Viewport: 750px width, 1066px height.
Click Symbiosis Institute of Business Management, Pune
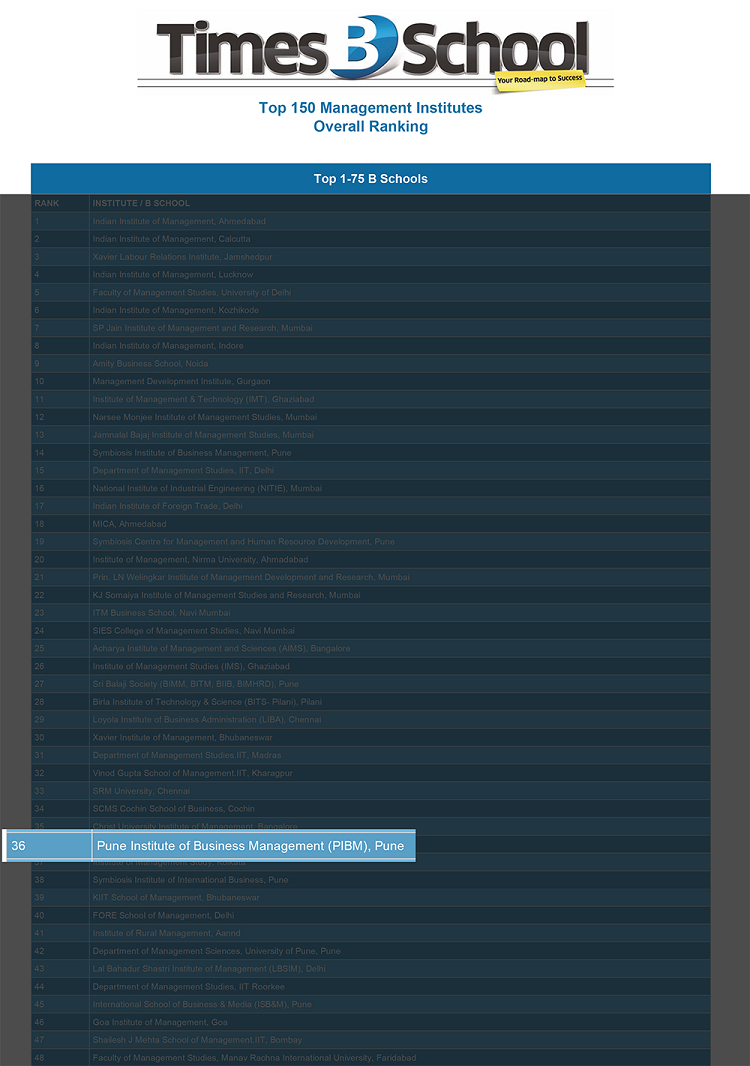(192, 453)
